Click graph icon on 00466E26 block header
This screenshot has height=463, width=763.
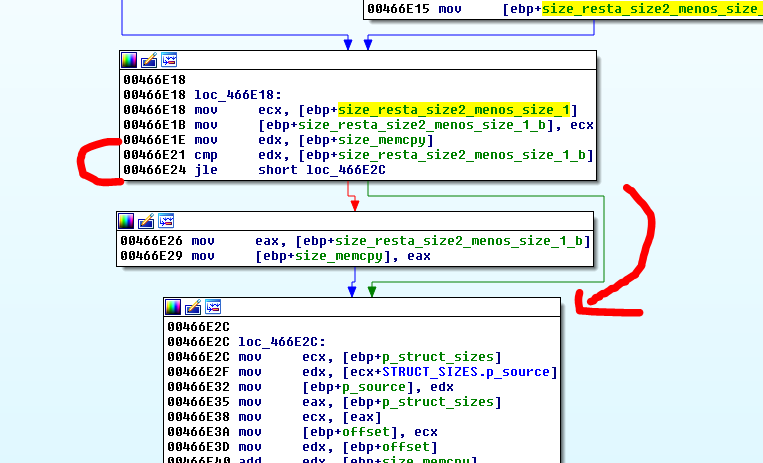coord(166,221)
